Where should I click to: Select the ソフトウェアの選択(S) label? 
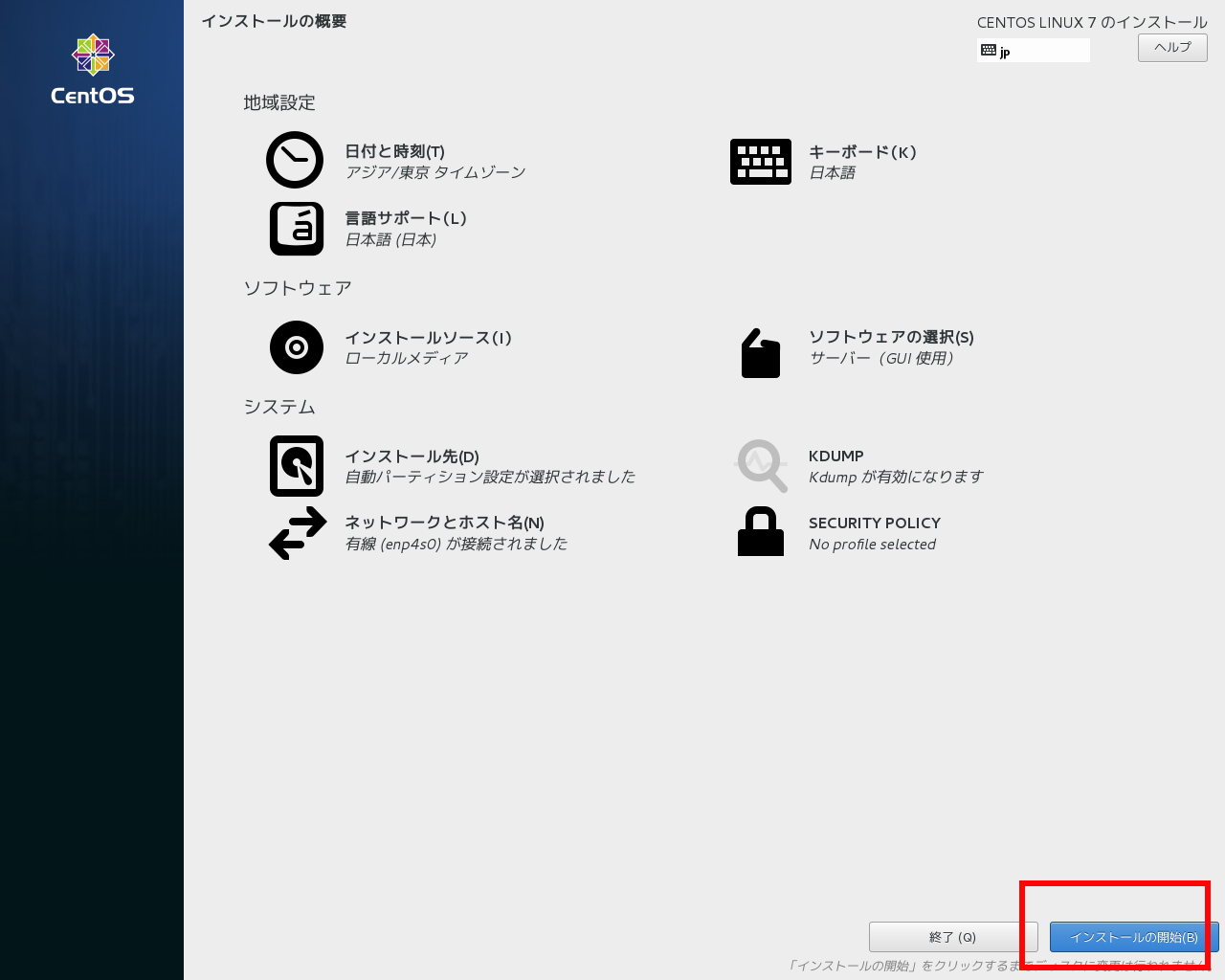tap(891, 337)
